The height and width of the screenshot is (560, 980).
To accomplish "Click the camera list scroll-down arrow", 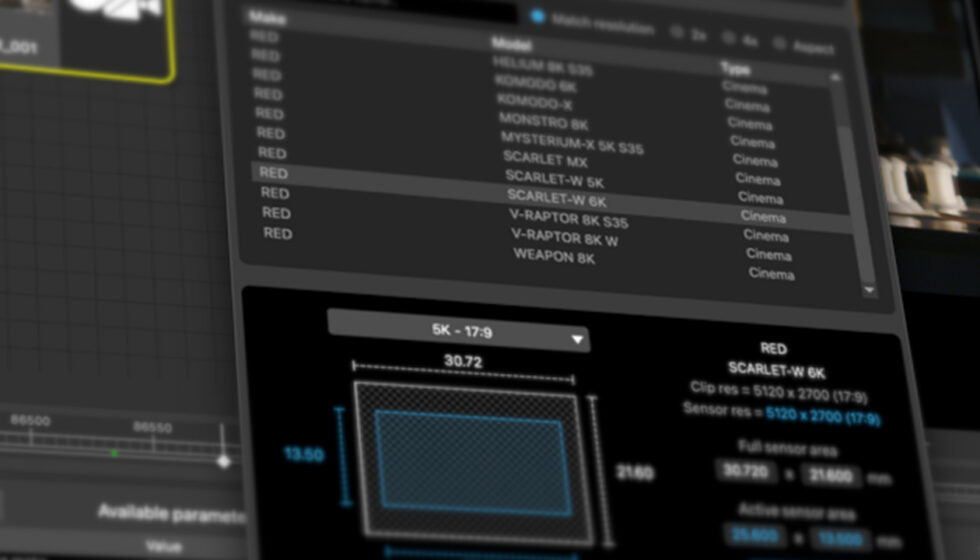I will (x=869, y=290).
